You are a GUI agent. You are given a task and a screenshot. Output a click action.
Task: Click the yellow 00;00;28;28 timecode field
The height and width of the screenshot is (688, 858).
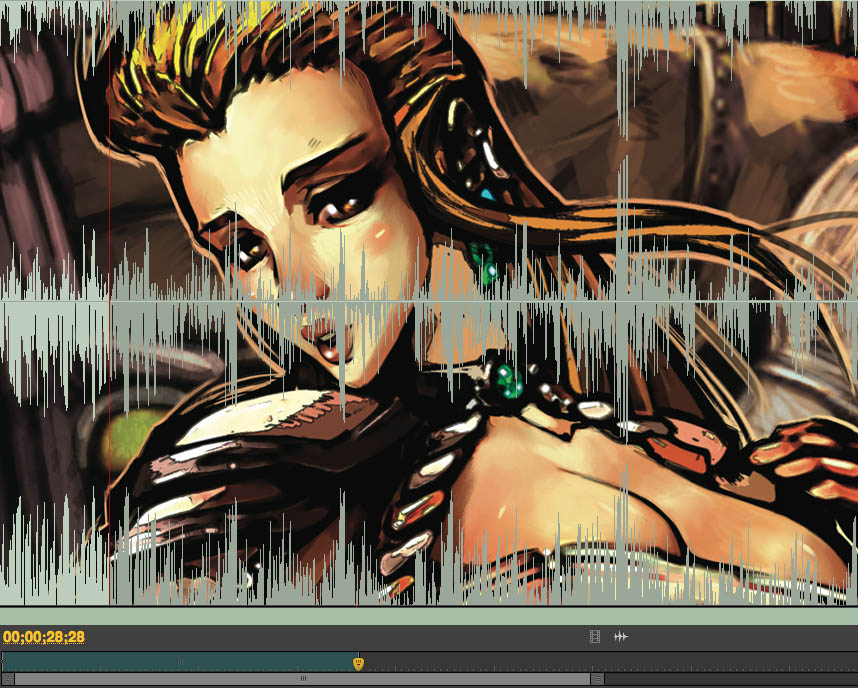point(43,637)
